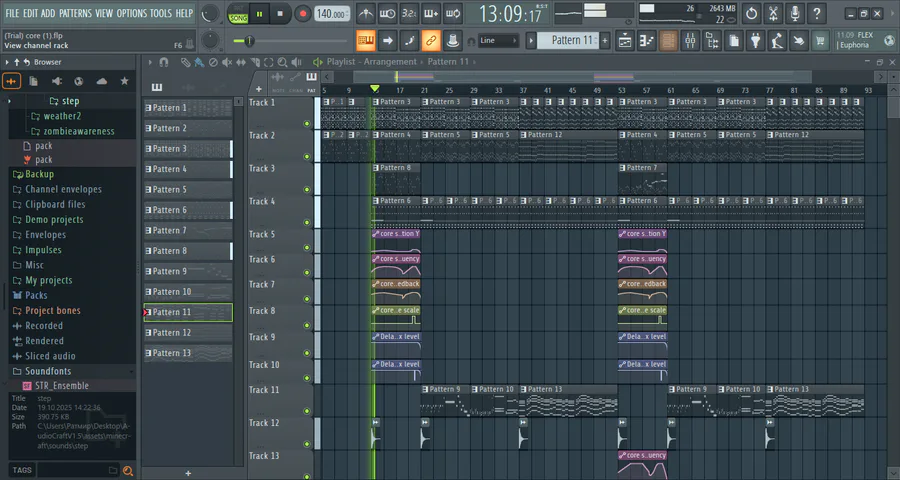Select the playlist Slip tool

240,62
